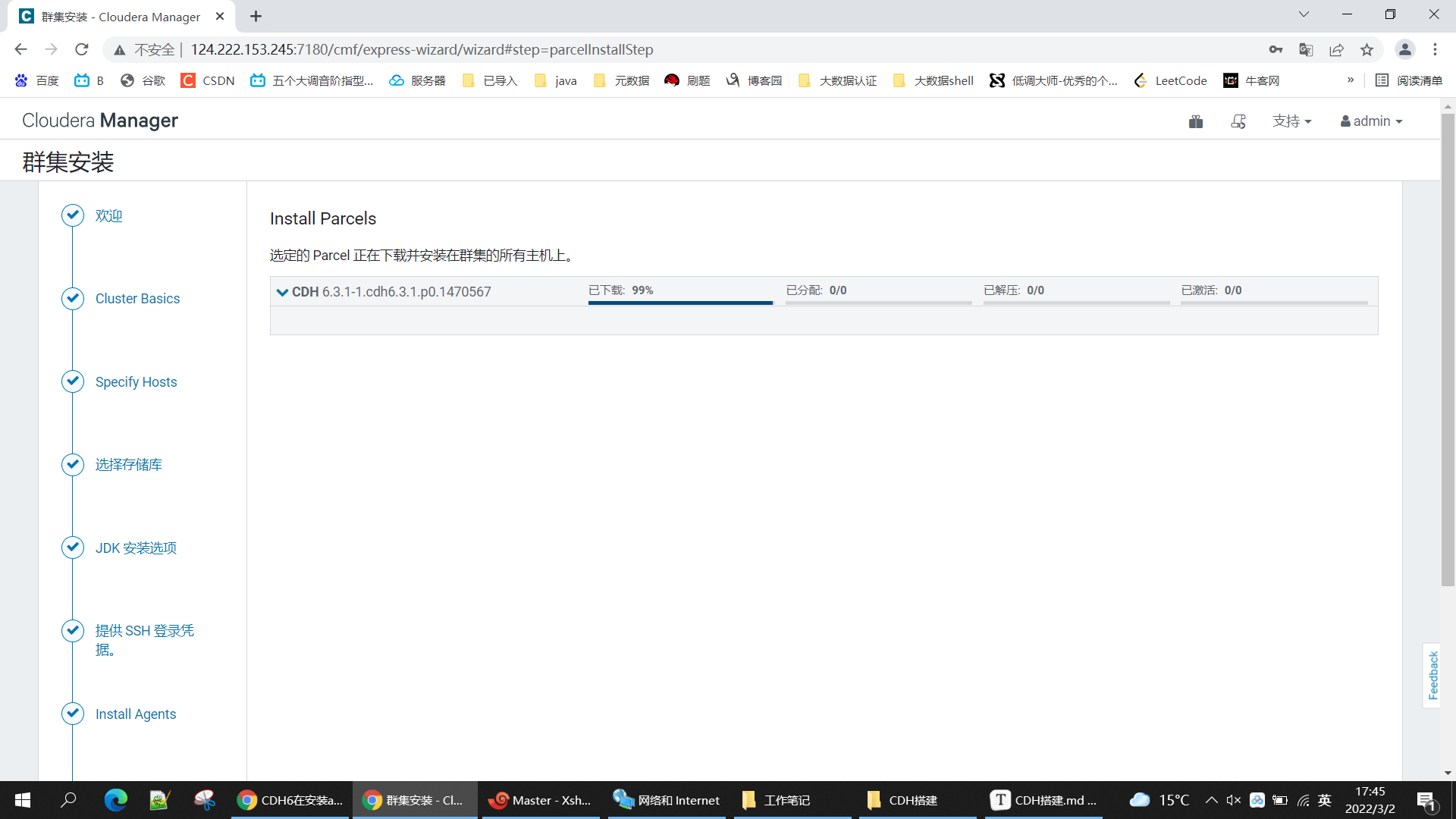Click the 已下载 99% progress bar
Screen dimensions: 1456x819
click(x=680, y=302)
